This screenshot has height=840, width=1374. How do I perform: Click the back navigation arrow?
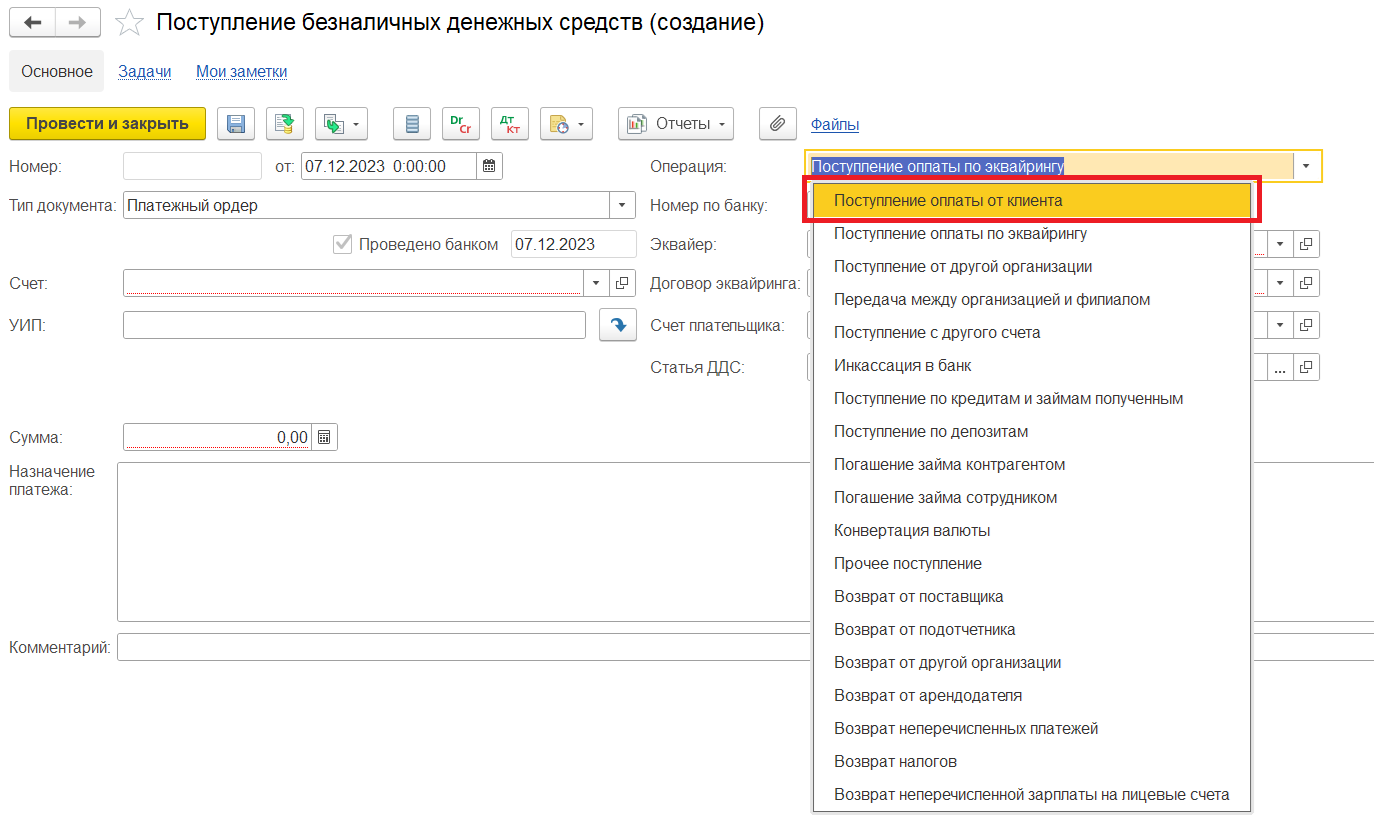pyautogui.click(x=33, y=22)
